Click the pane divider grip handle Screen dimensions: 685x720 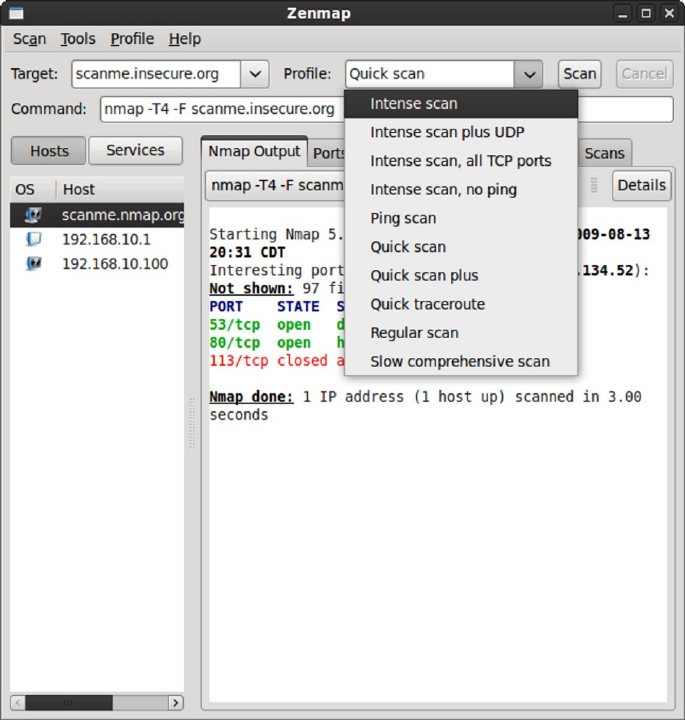192,422
